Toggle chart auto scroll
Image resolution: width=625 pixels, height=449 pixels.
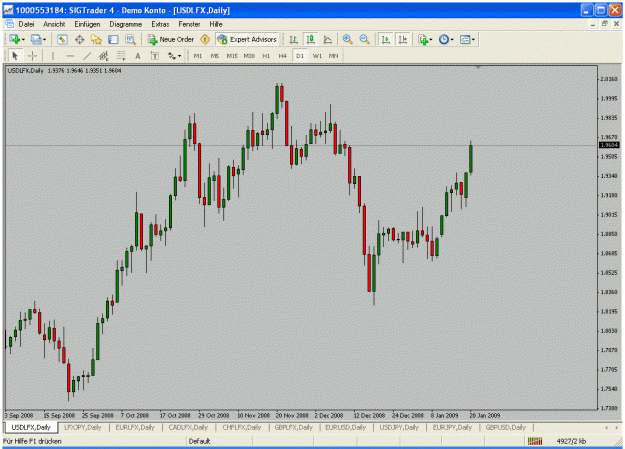click(x=385, y=39)
